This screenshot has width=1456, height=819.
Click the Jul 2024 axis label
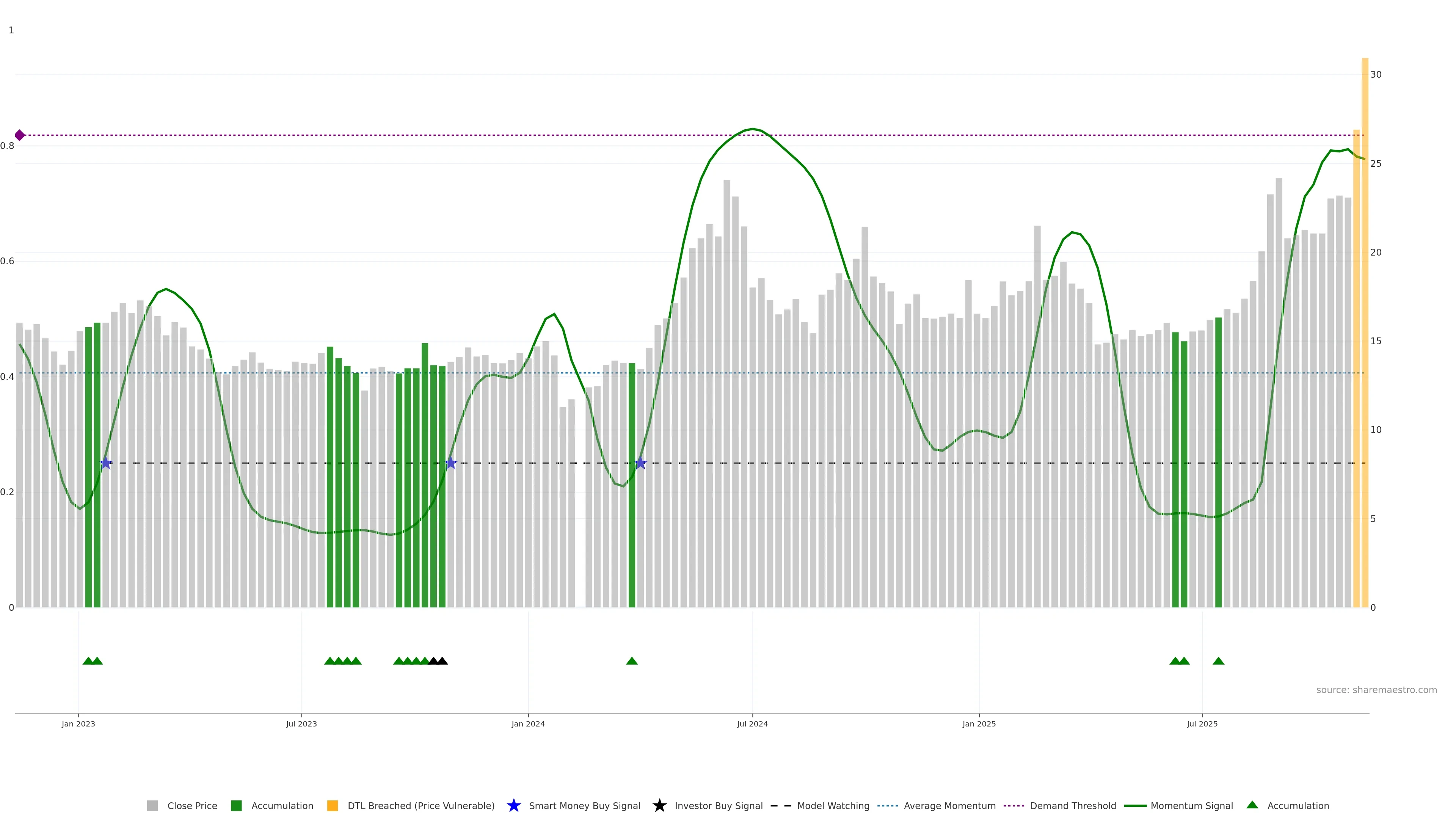[752, 723]
